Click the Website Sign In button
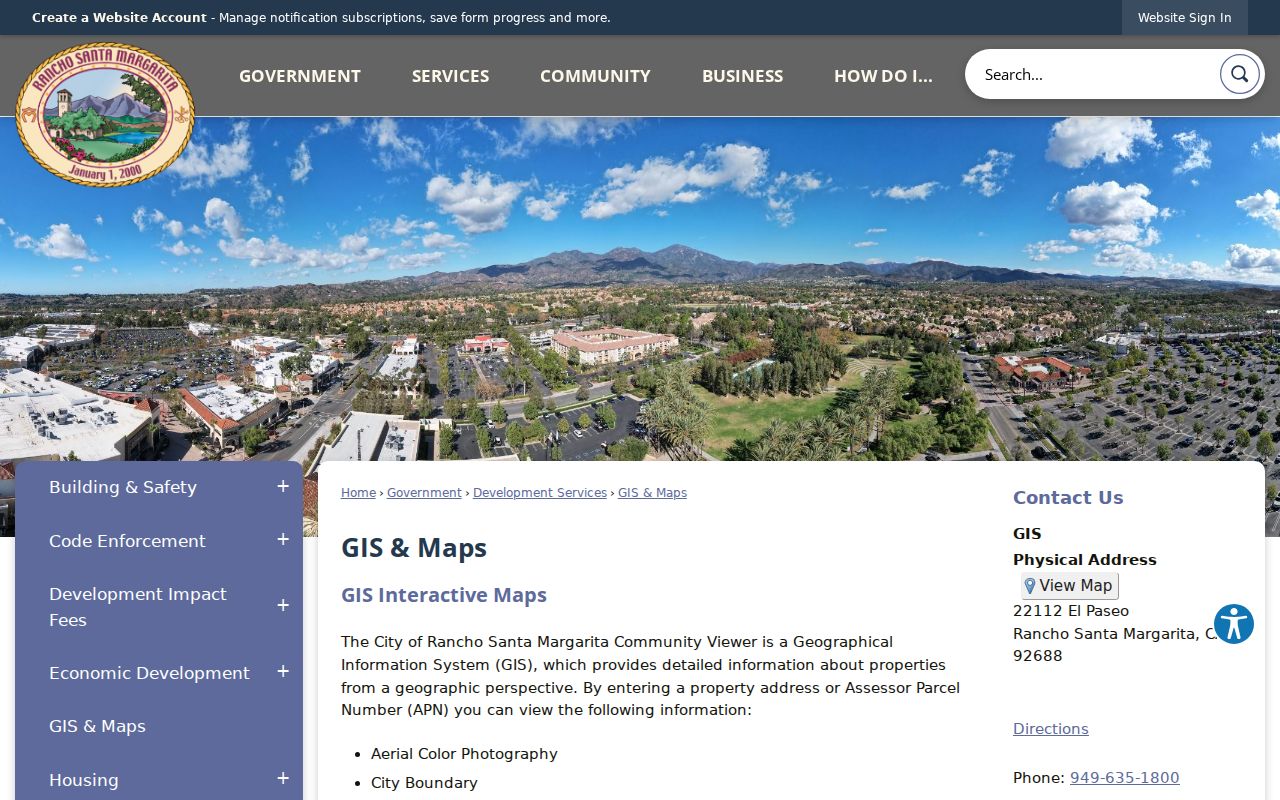 1185,18
